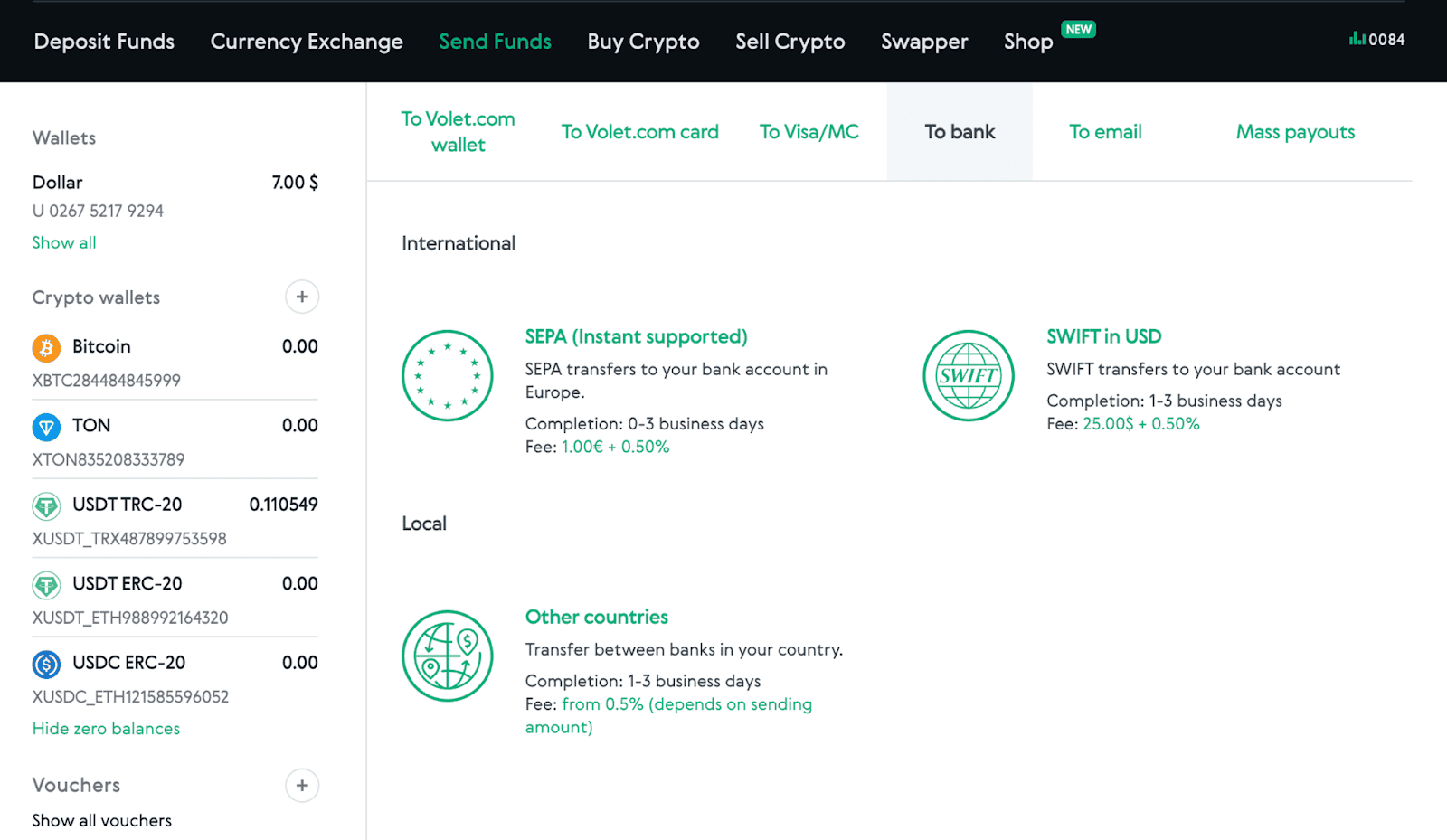Viewport: 1447px width, 840px height.
Task: Click the 0084 indicator in top bar
Action: coord(1377,40)
